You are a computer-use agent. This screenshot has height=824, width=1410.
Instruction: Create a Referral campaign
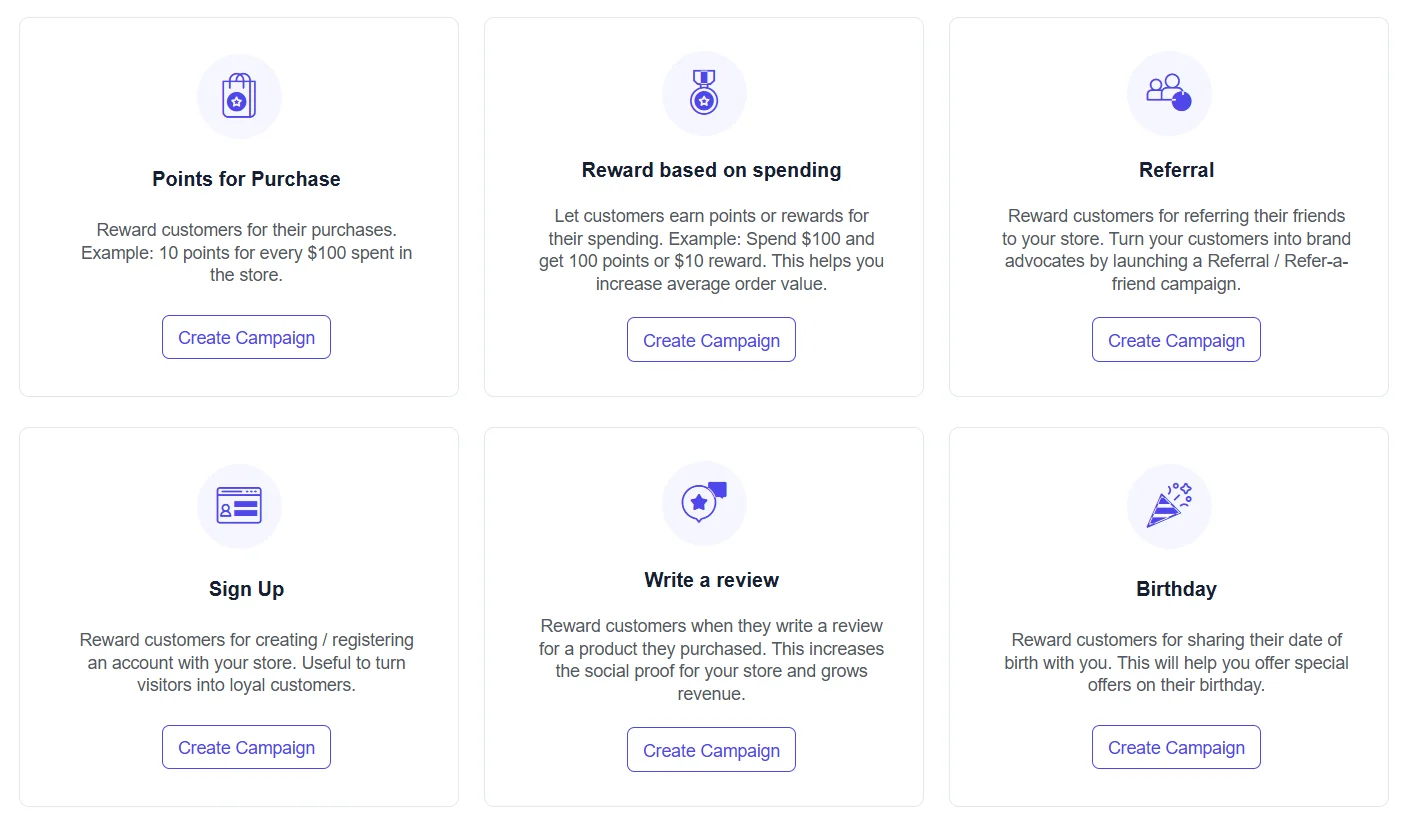click(1176, 340)
